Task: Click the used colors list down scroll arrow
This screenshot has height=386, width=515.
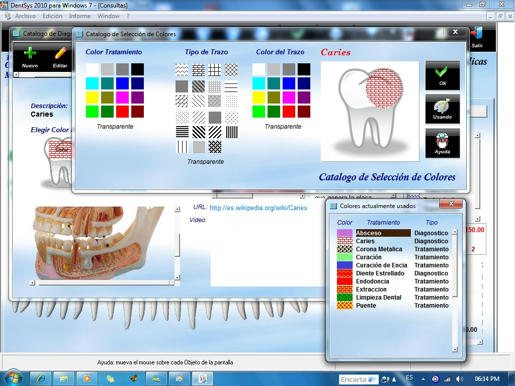Action: (455, 349)
